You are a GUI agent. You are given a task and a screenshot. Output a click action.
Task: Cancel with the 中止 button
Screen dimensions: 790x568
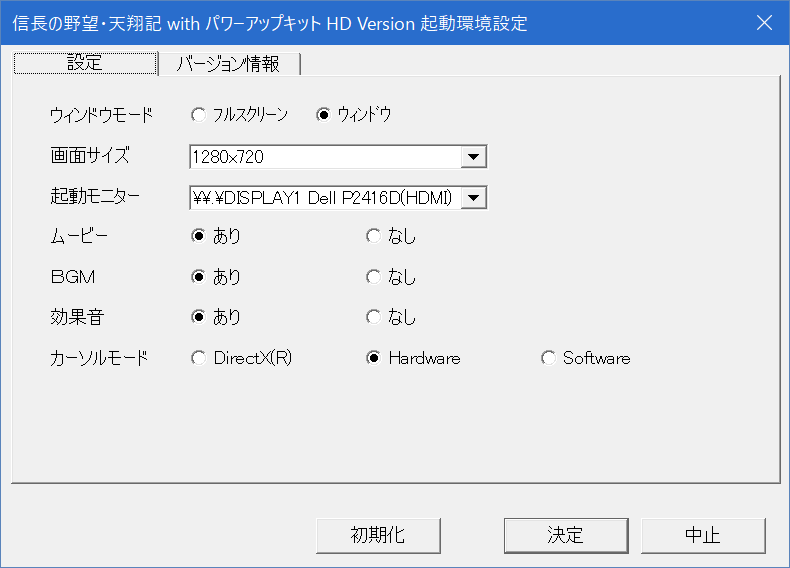[x=703, y=535]
